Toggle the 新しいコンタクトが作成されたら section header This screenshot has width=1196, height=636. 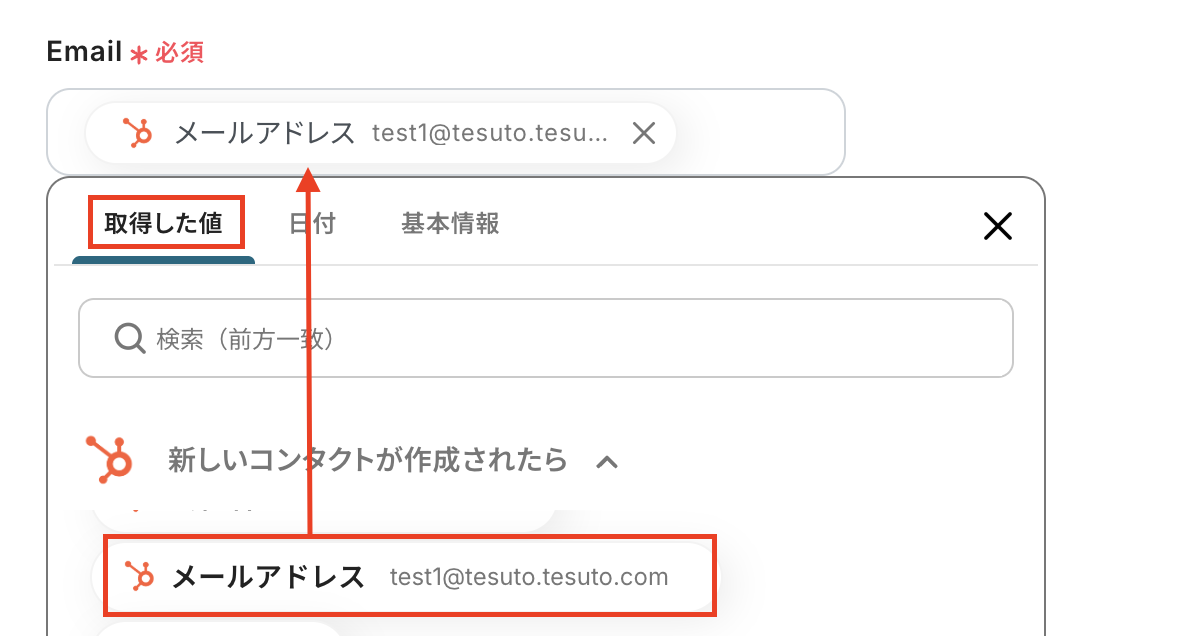click(367, 460)
